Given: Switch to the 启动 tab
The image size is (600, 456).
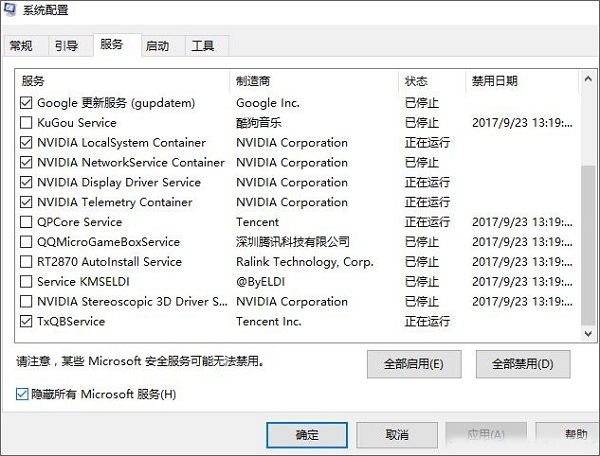Looking at the screenshot, I should (x=157, y=46).
